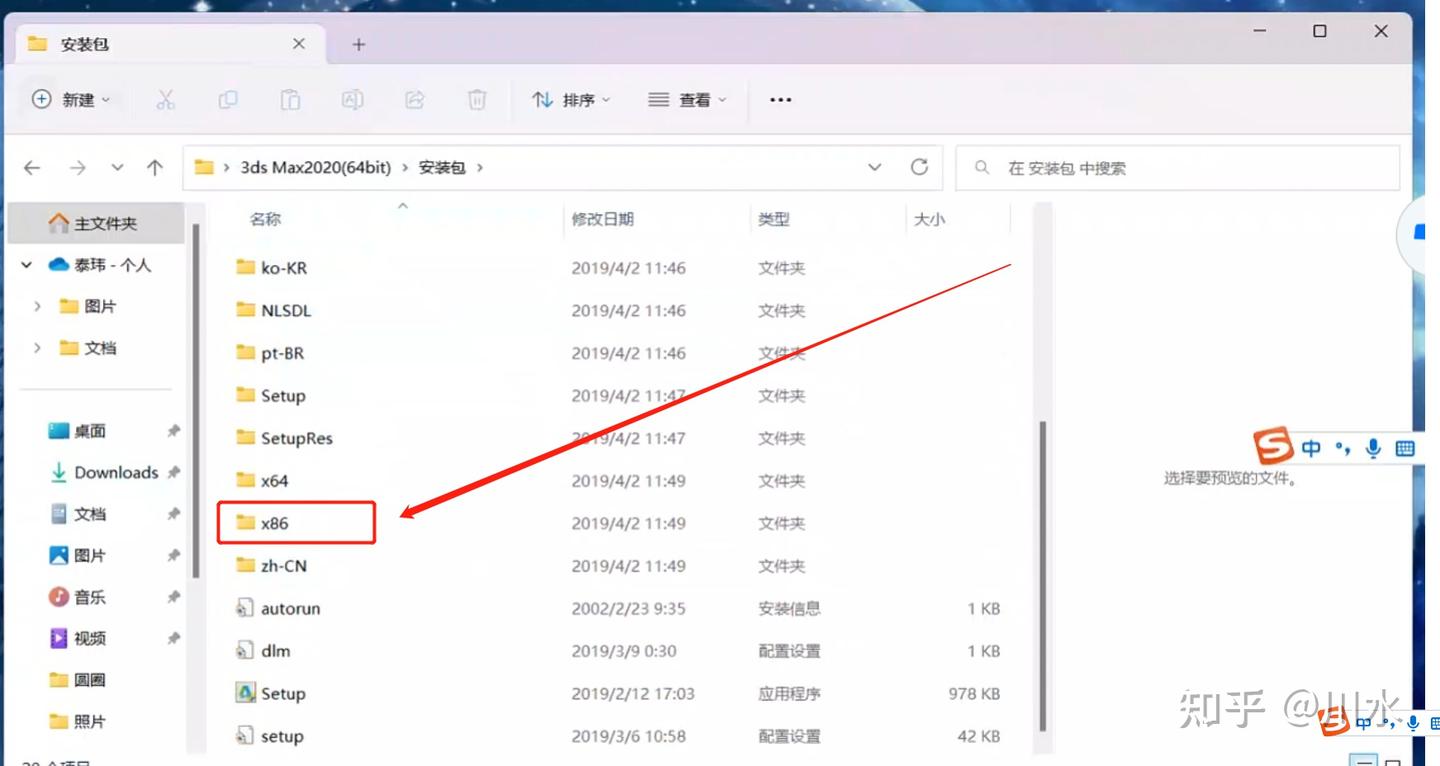Expand the 图片 folder under OneDrive

pos(38,306)
